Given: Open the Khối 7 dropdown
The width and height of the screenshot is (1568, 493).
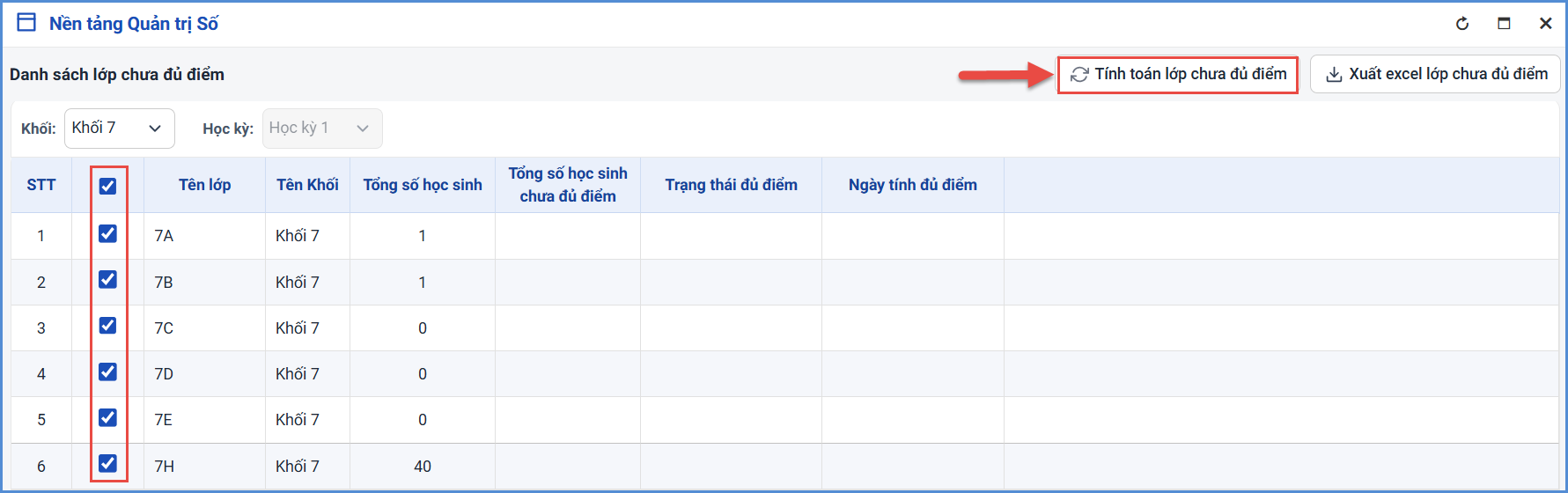Looking at the screenshot, I should coord(120,129).
